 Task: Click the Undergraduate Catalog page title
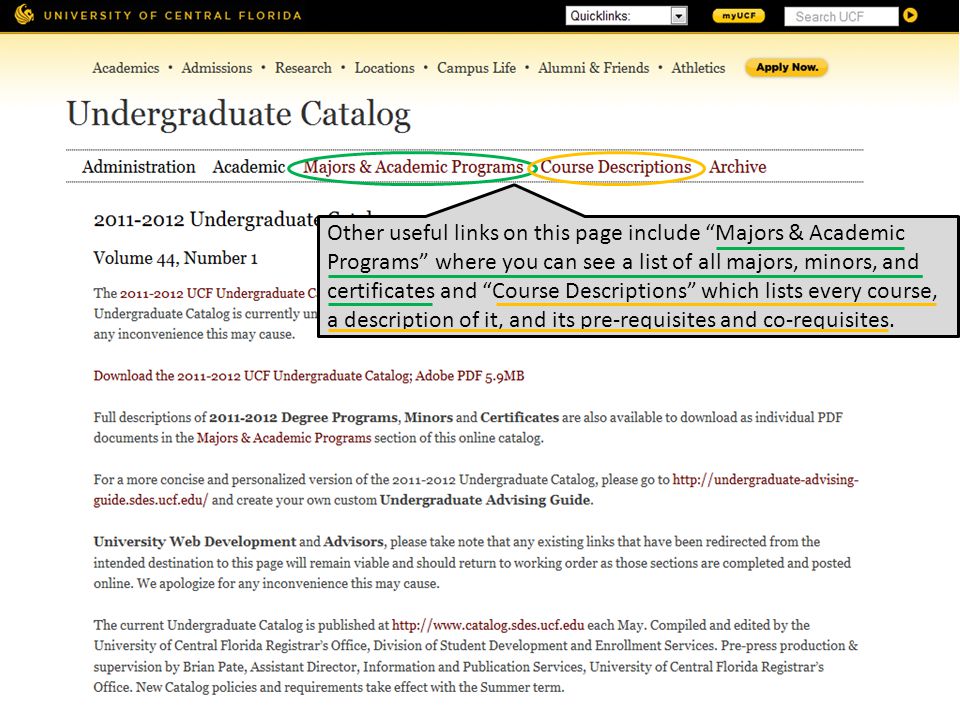pyautogui.click(x=239, y=114)
